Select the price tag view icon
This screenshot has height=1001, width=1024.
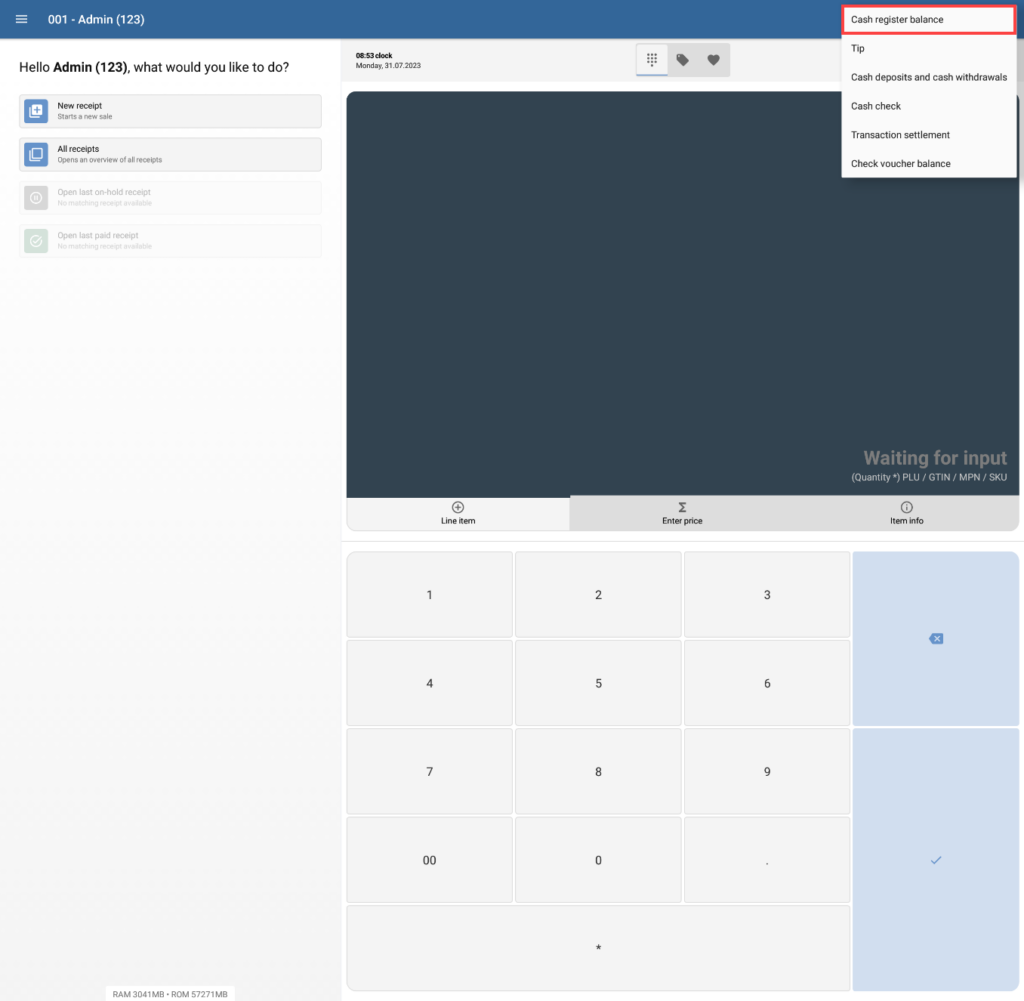coord(682,59)
